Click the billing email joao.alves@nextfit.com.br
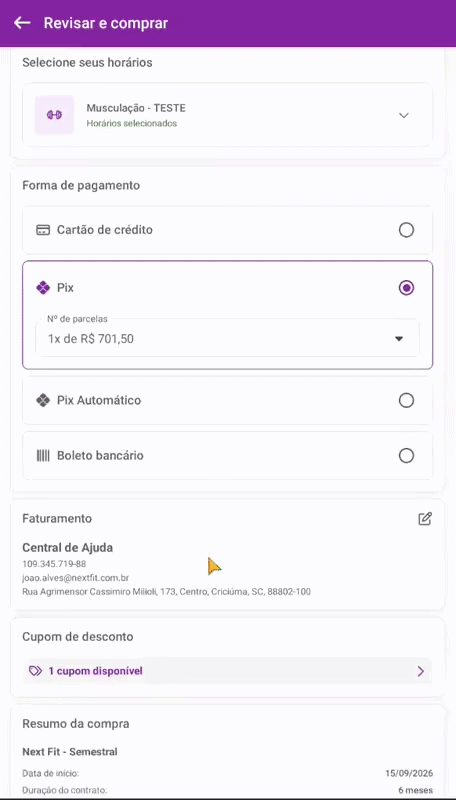 point(75,578)
